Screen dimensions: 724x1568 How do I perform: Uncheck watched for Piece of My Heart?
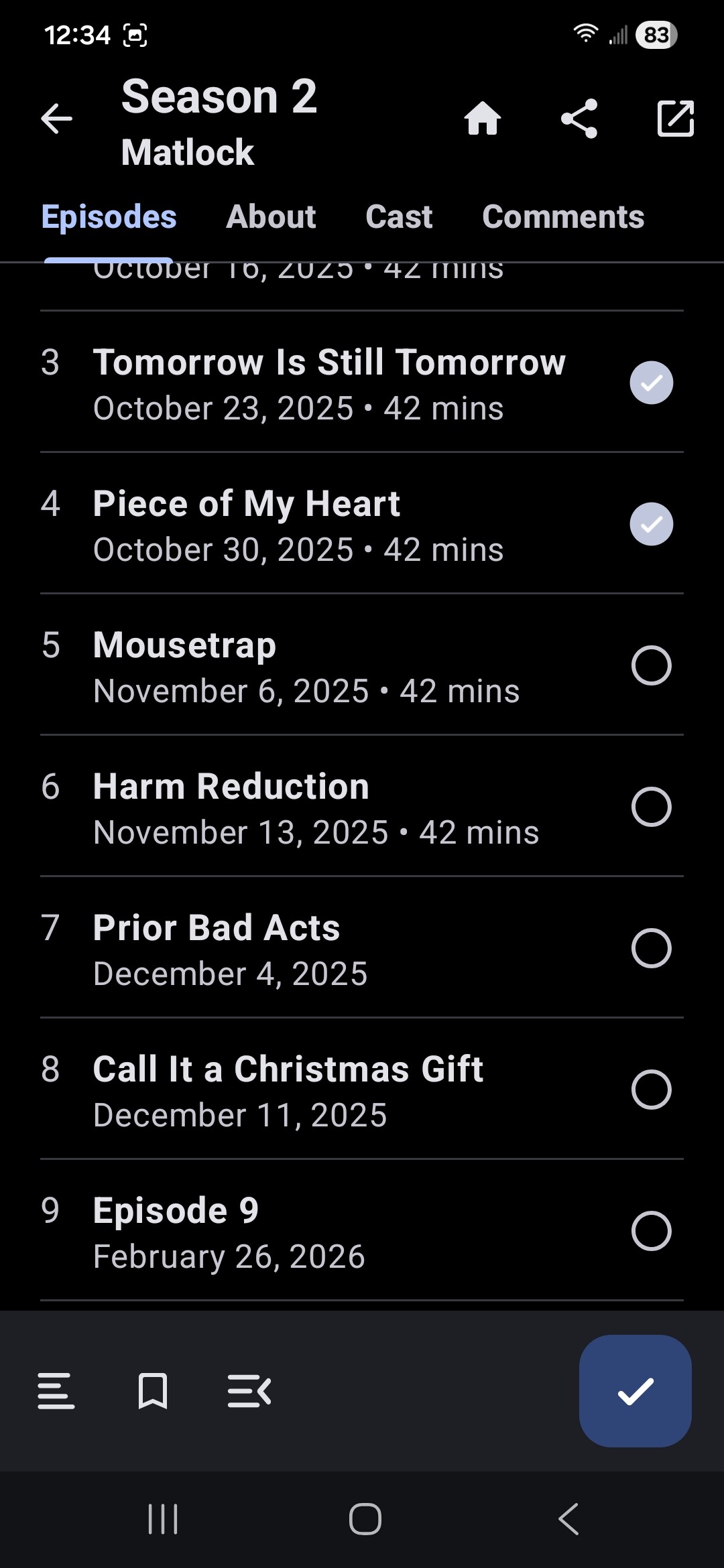pos(651,524)
